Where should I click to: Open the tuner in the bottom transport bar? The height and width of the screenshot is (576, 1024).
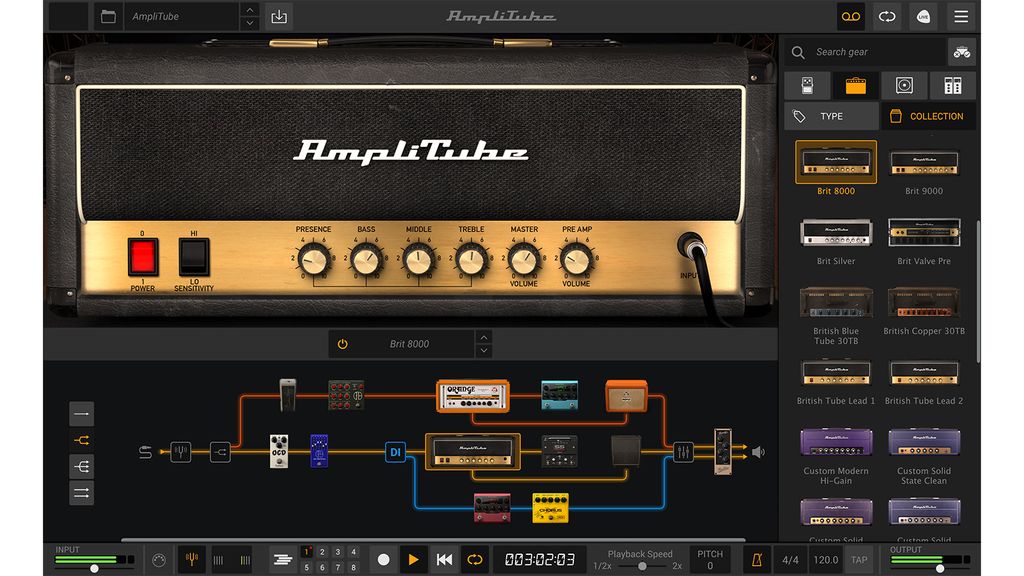click(x=190, y=560)
